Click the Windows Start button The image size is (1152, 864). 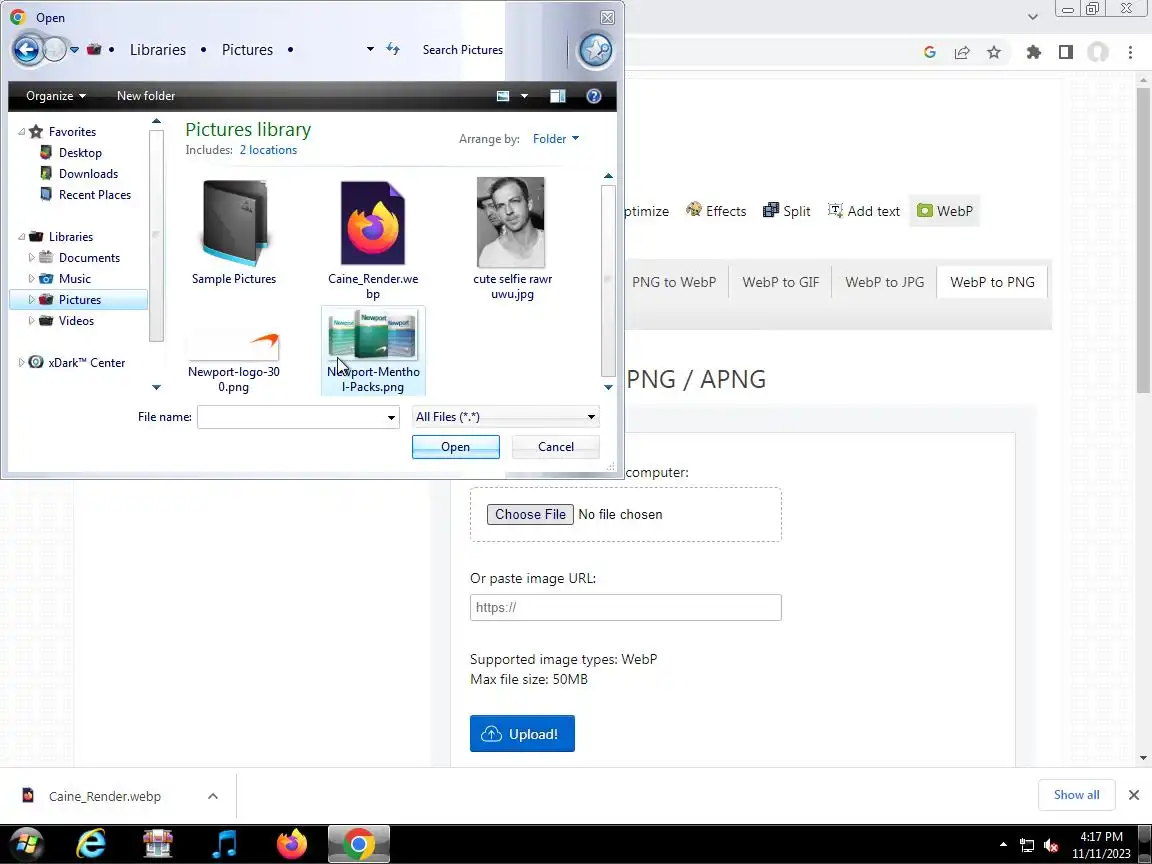27,845
